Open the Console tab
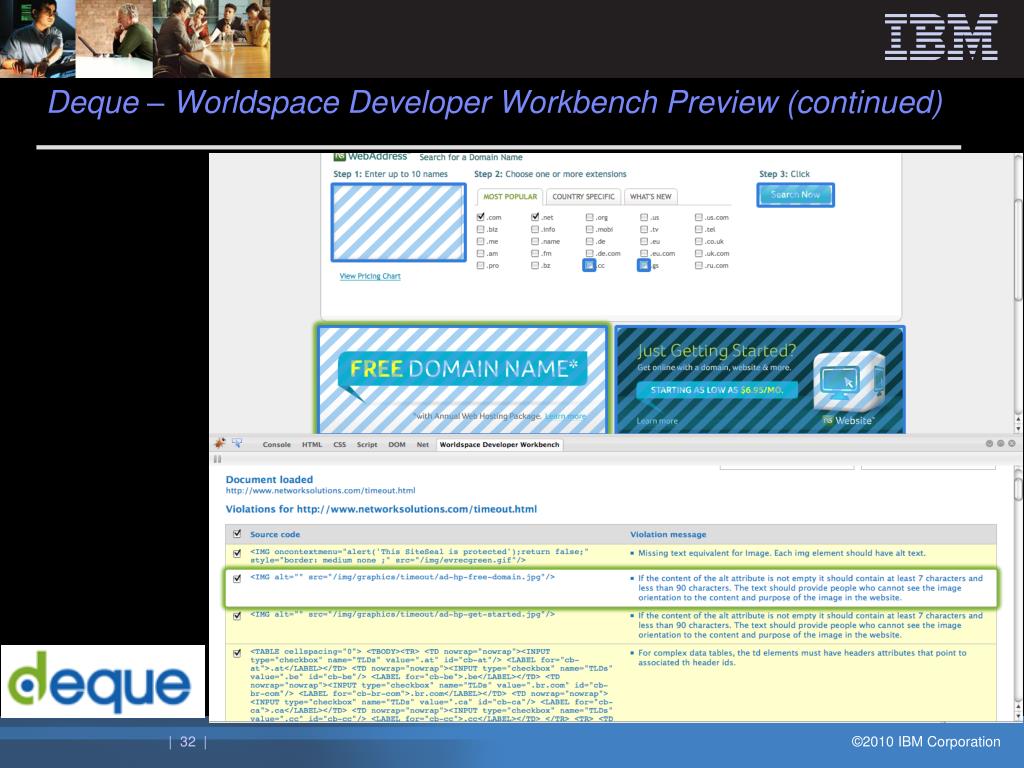This screenshot has width=1024, height=768. tap(277, 445)
